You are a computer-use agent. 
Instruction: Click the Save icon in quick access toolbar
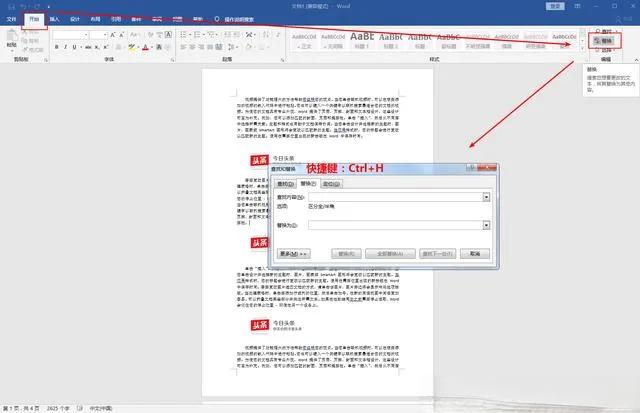click(x=11, y=7)
